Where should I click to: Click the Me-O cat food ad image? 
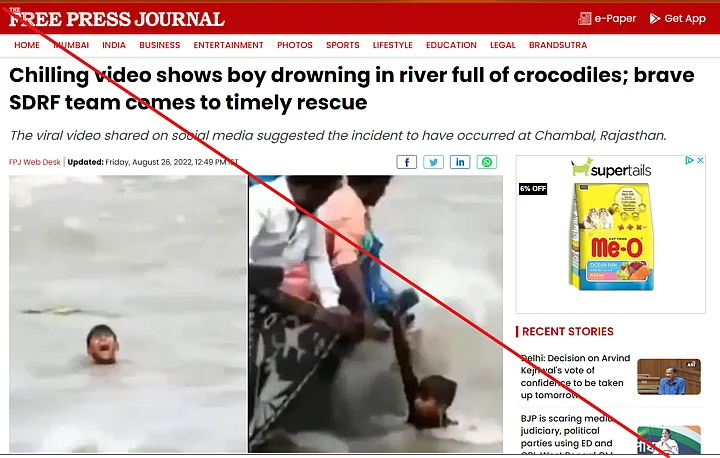pyautogui.click(x=611, y=237)
